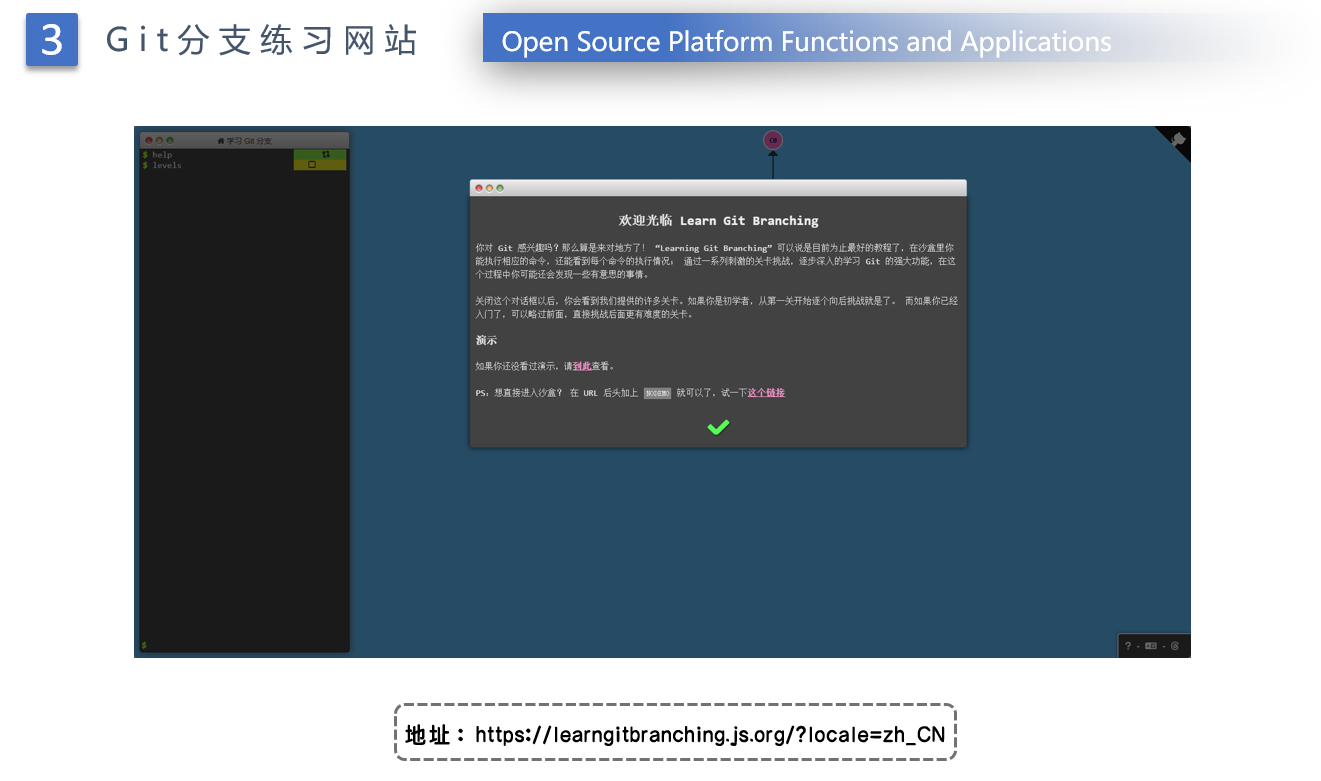Click the help question mark icon
This screenshot has width=1321, height=781.
click(1128, 646)
